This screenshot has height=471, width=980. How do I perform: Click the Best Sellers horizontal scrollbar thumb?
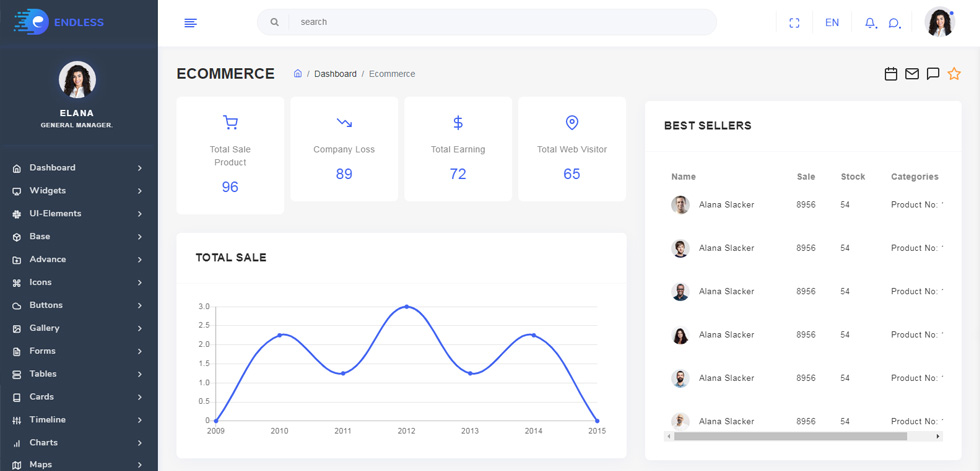[790, 436]
